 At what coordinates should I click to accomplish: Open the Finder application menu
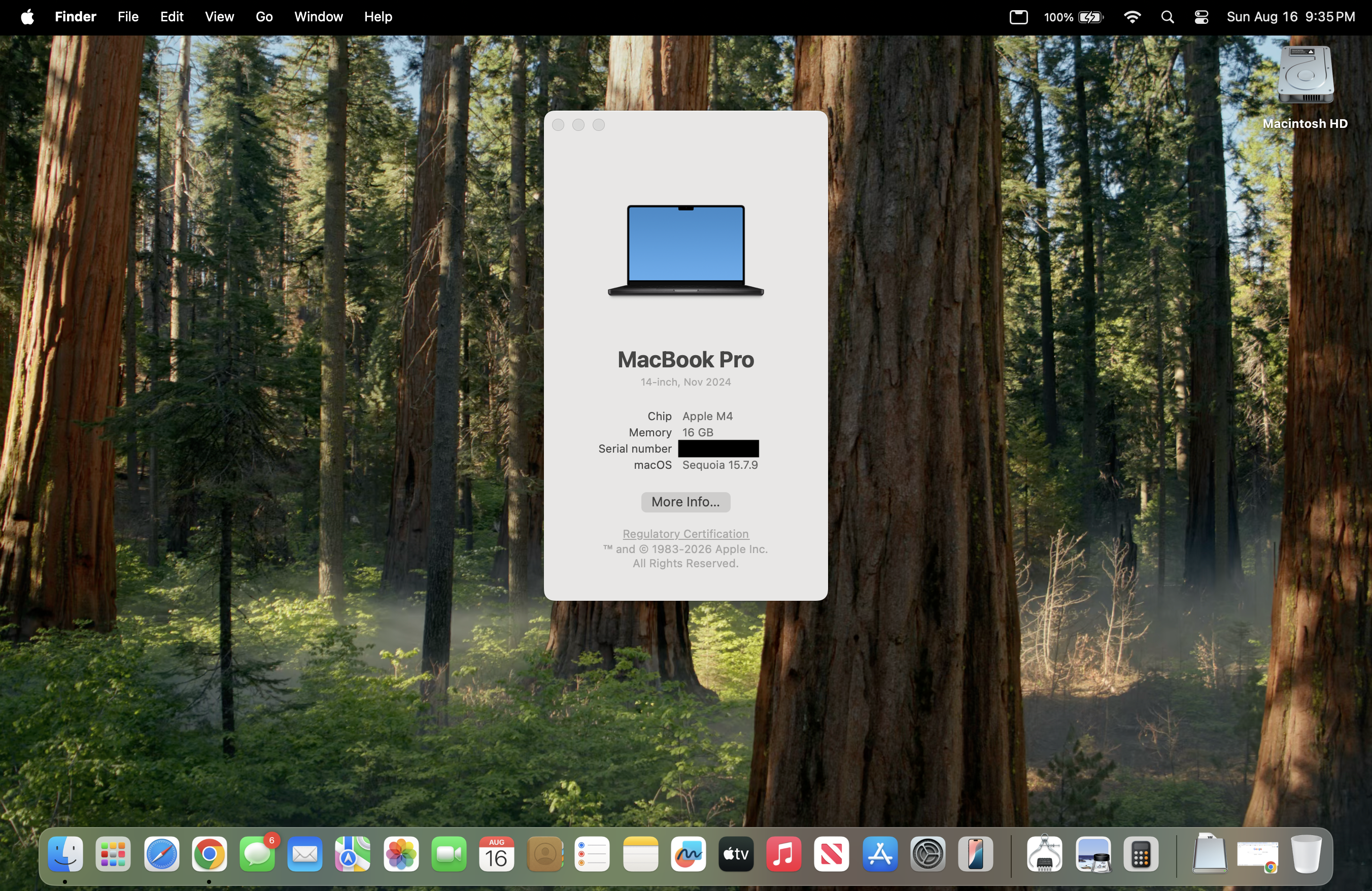(x=76, y=17)
